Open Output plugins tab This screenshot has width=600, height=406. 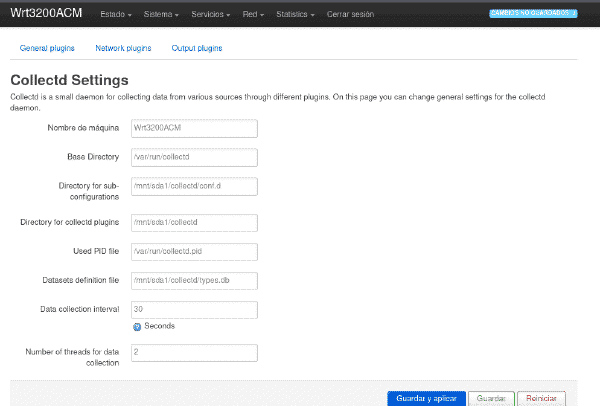point(197,48)
